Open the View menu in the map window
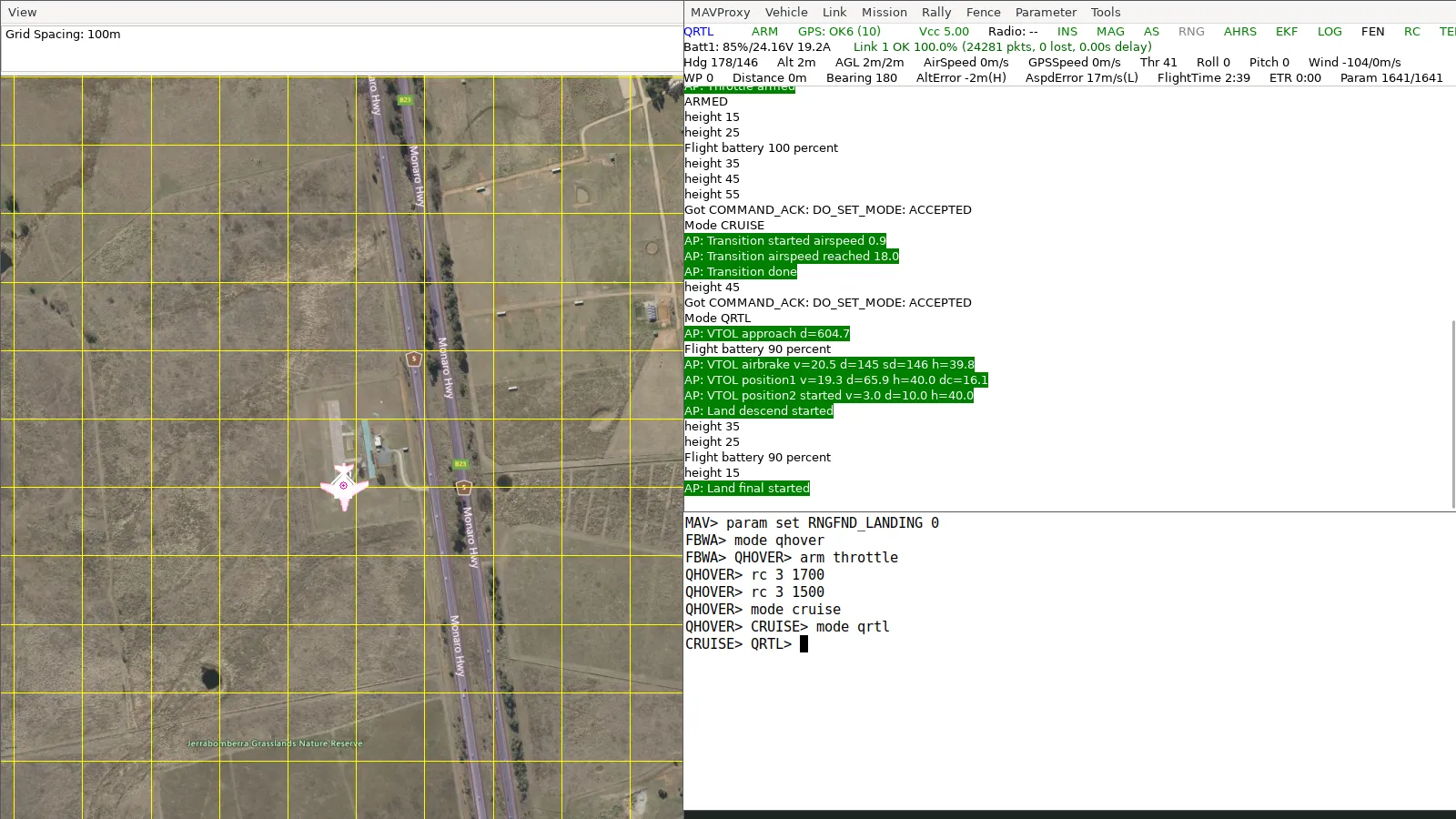Viewport: 1456px width, 819px height. pyautogui.click(x=23, y=12)
